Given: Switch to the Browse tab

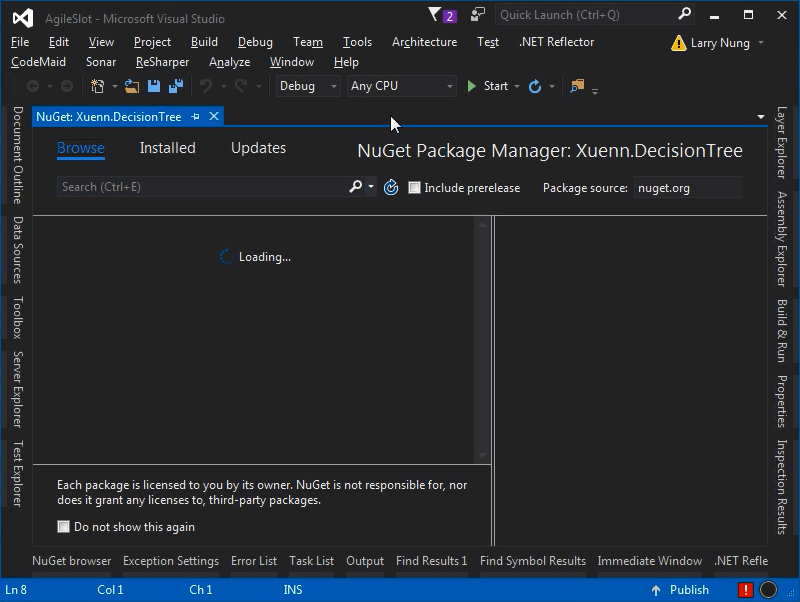Looking at the screenshot, I should coord(81,148).
